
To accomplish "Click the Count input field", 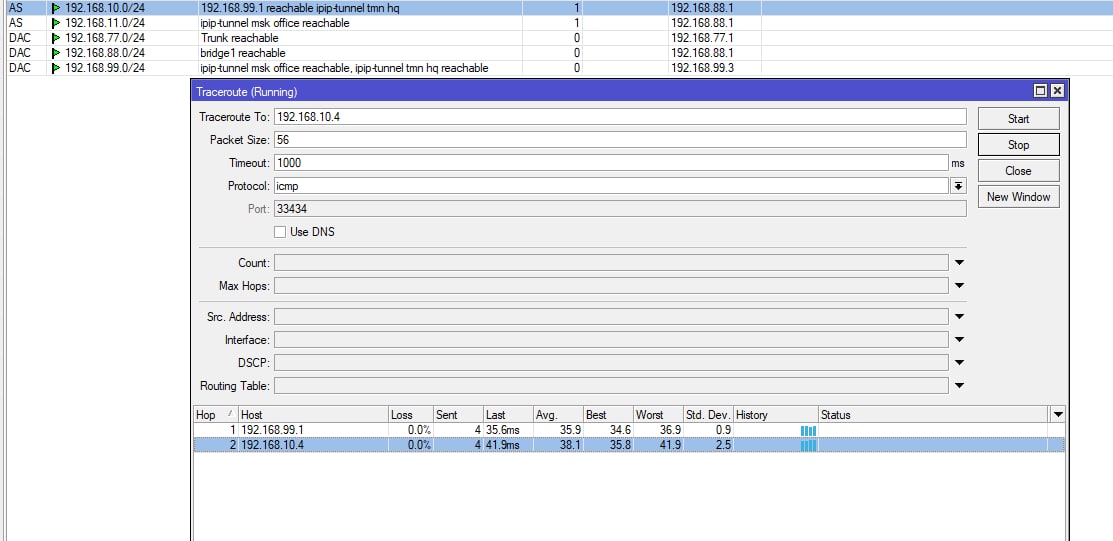I will tap(610, 263).
